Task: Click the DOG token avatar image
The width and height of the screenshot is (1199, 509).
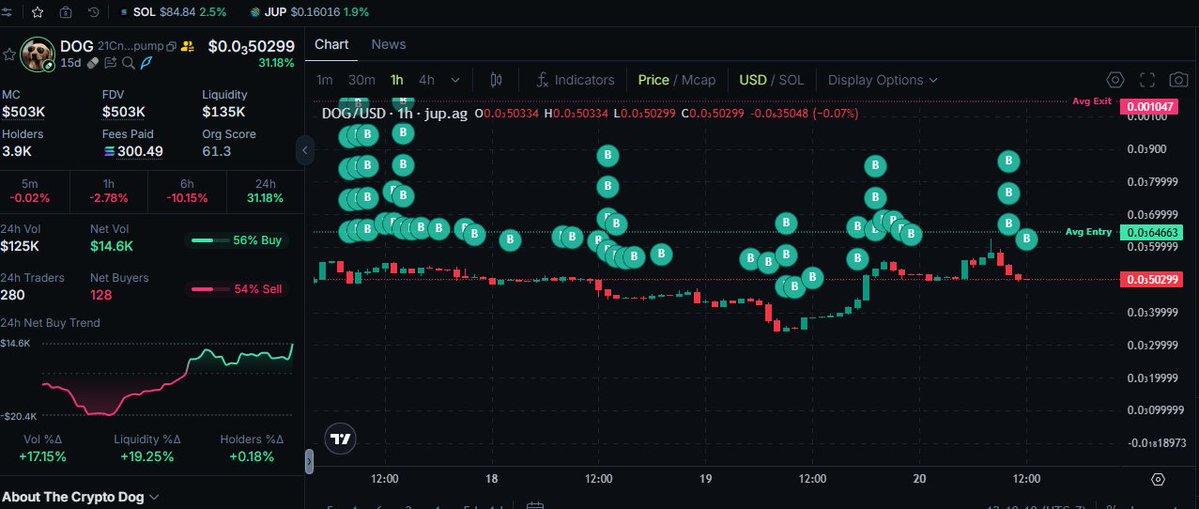Action: [37, 54]
